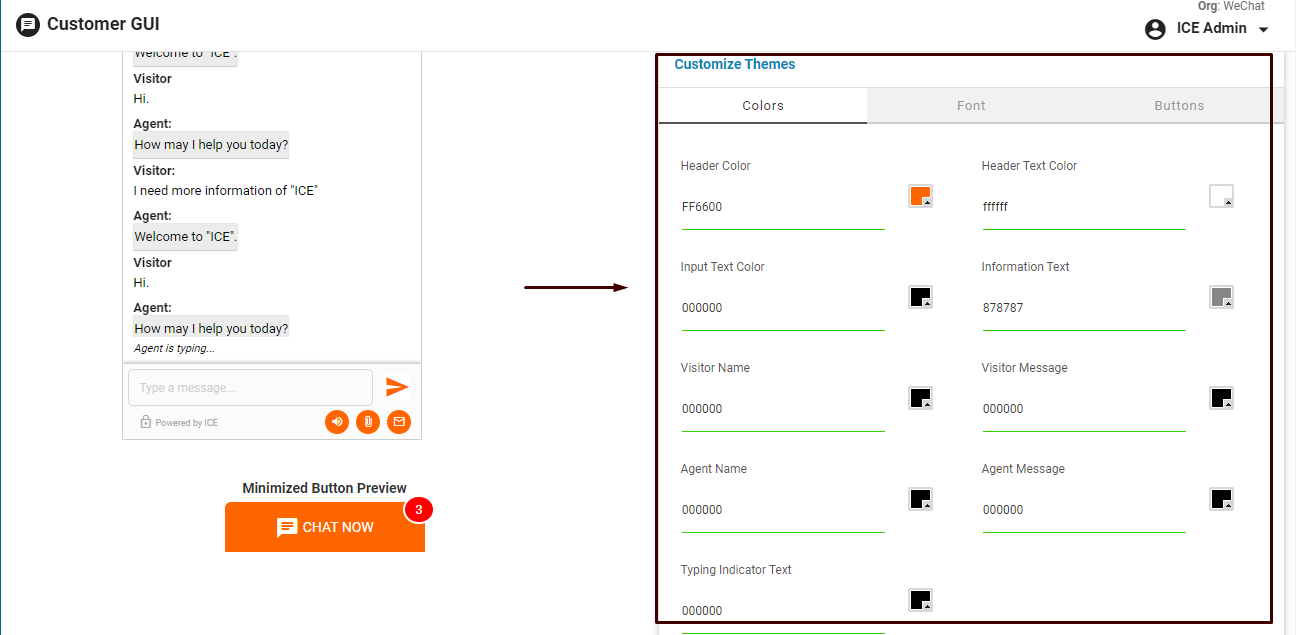Open the Input Text Color swatch picker
Image resolution: width=1296 pixels, height=635 pixels.
pos(920,297)
